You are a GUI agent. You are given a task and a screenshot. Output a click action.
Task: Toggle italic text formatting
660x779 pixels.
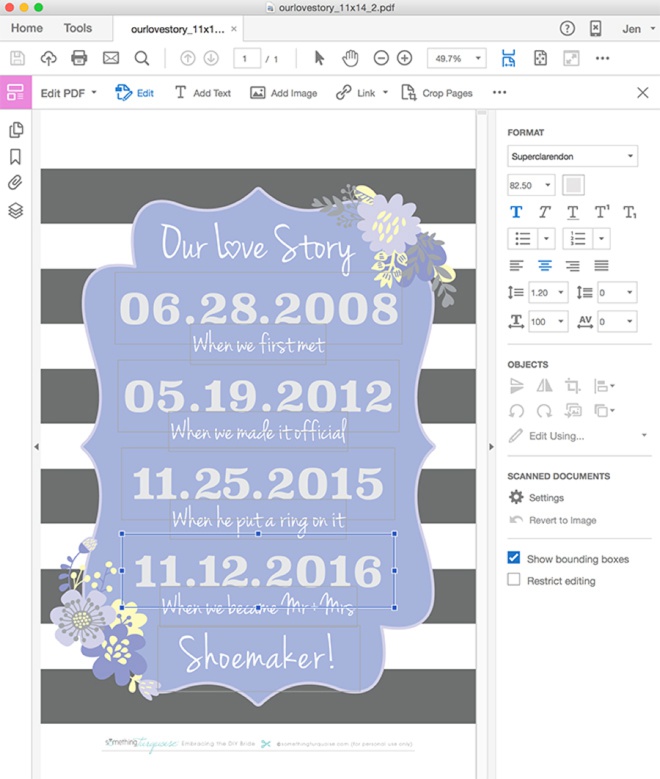[544, 213]
